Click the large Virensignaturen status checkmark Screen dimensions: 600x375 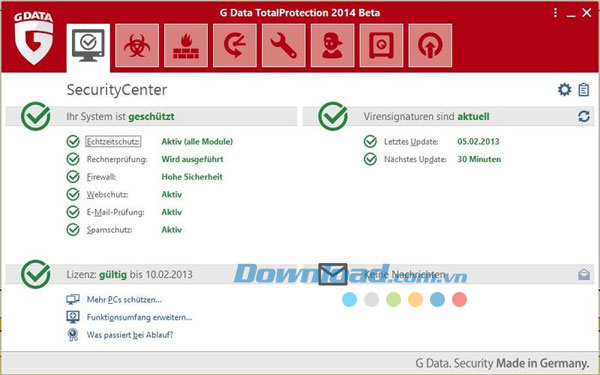(333, 116)
